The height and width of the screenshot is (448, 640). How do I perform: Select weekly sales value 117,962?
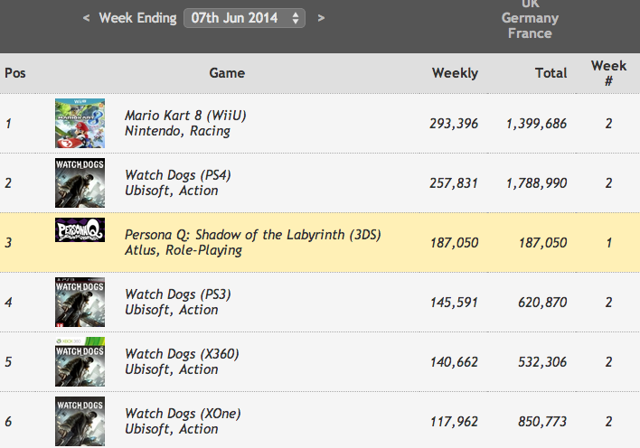pos(454,421)
